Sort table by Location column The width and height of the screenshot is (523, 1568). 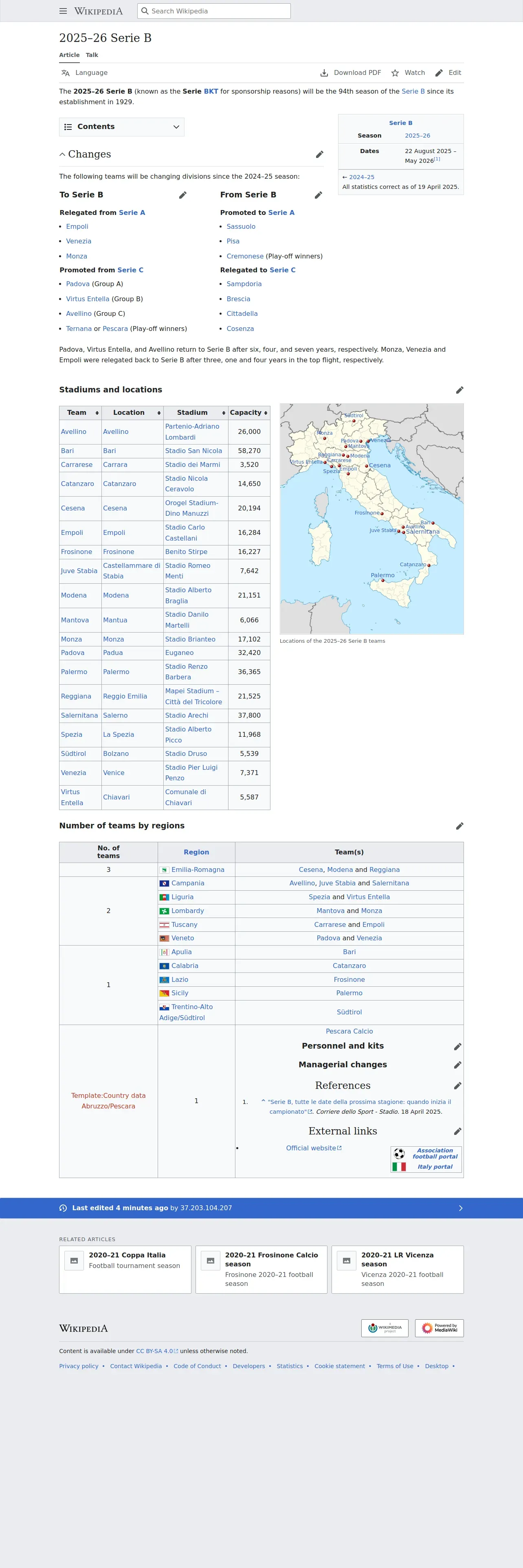tap(132, 413)
